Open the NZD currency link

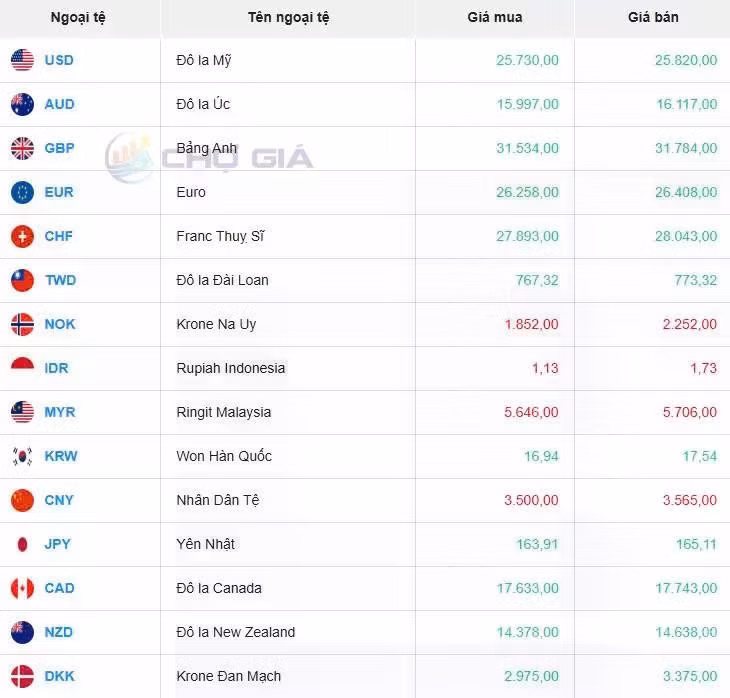(x=59, y=632)
